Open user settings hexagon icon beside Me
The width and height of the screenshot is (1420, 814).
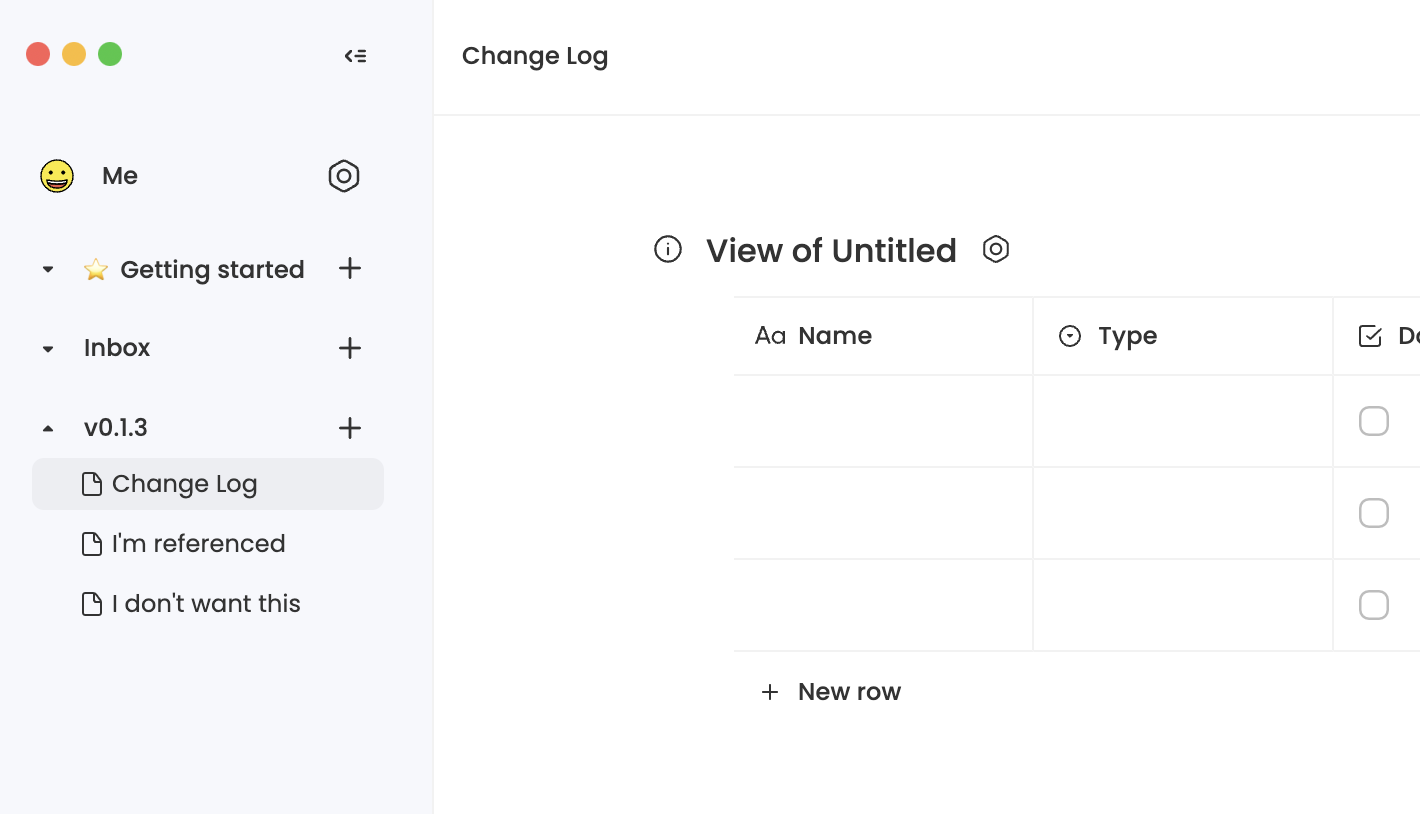(344, 176)
